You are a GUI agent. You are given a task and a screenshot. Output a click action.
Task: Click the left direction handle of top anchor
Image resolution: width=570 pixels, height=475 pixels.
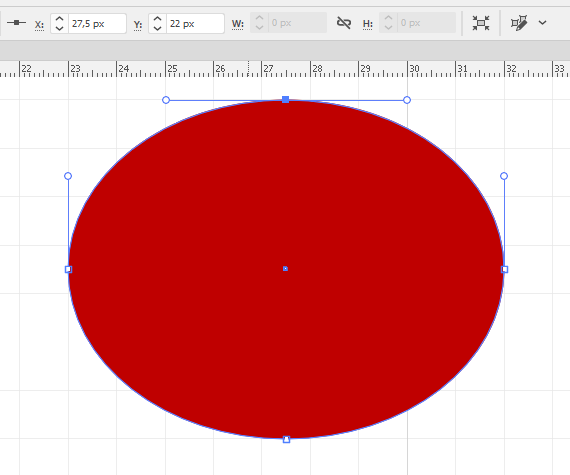(166, 100)
